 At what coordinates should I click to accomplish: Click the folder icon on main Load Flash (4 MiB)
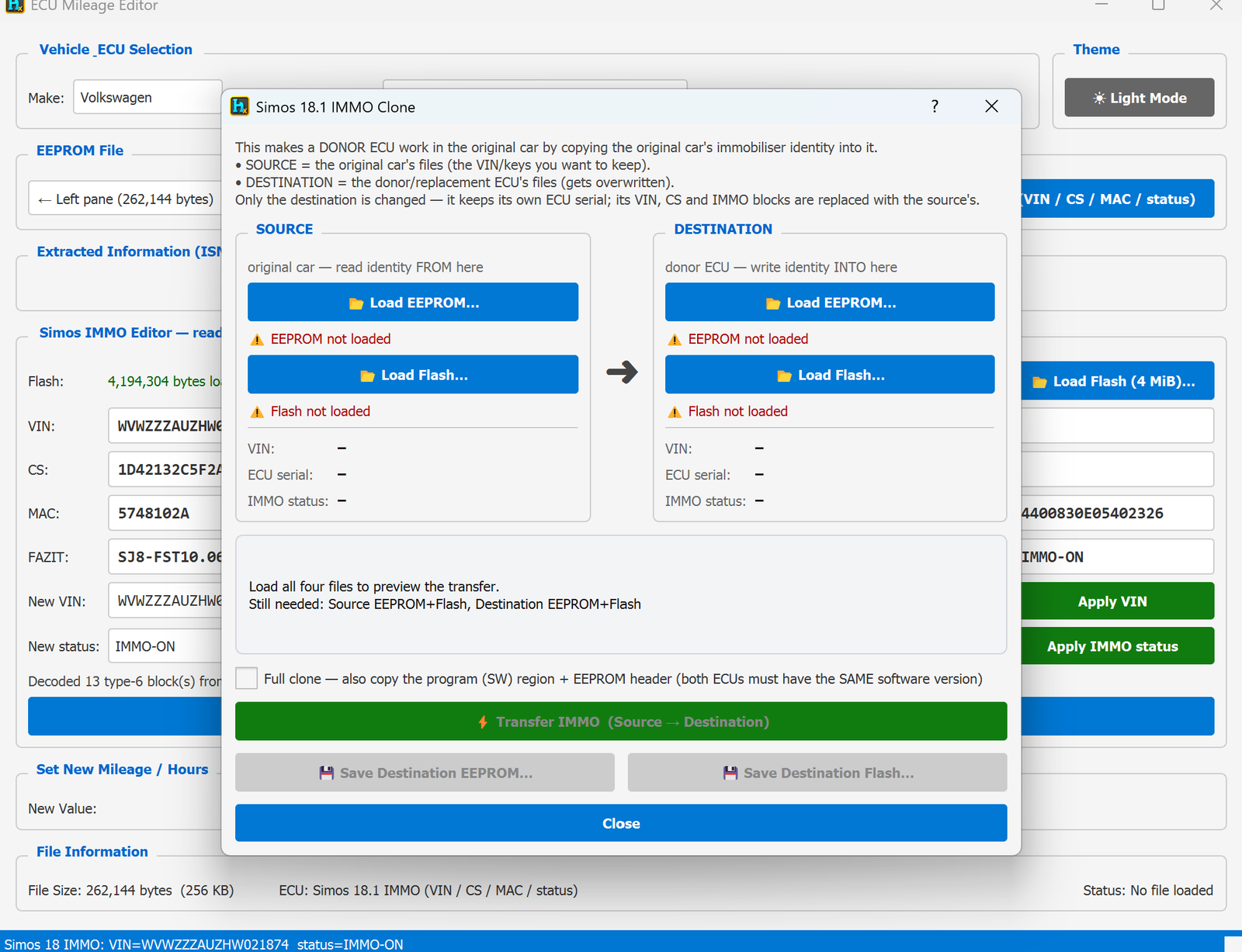click(x=1039, y=382)
